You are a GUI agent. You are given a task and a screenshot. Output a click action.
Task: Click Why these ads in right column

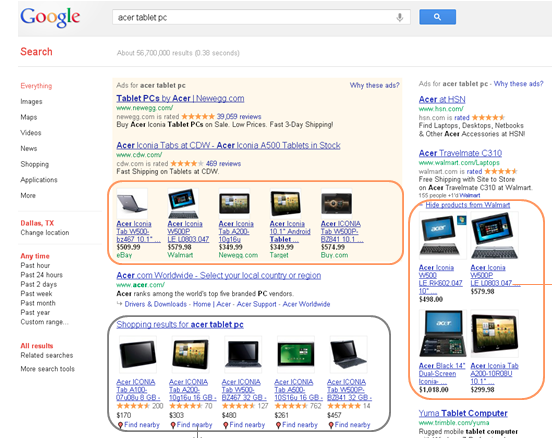(518, 84)
